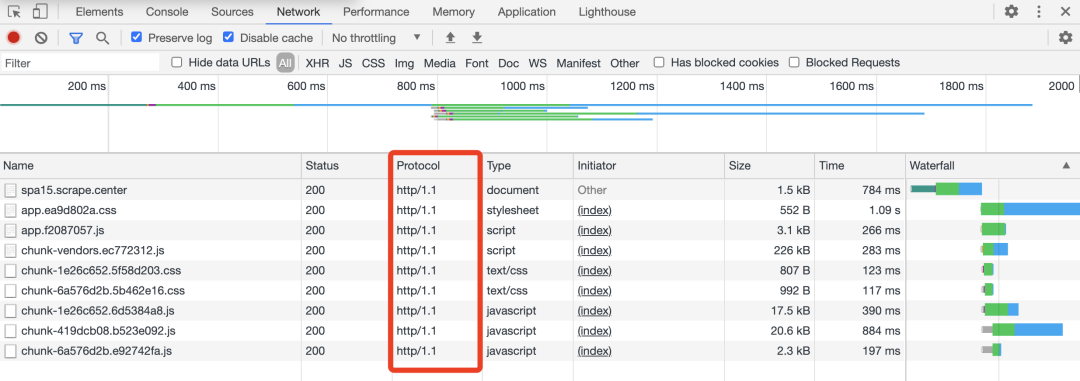Import a HAR file with upload arrow
Viewport: 1080px width, 381px height.
click(x=450, y=38)
